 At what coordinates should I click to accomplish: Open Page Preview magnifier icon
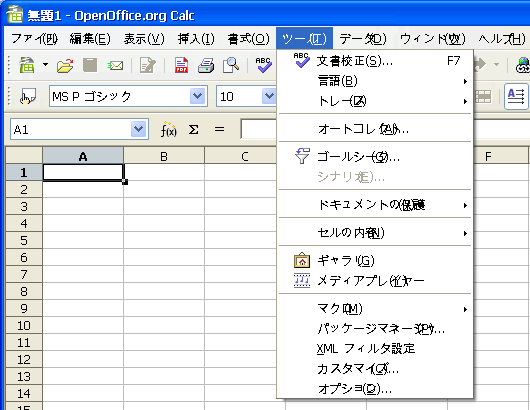point(231,65)
